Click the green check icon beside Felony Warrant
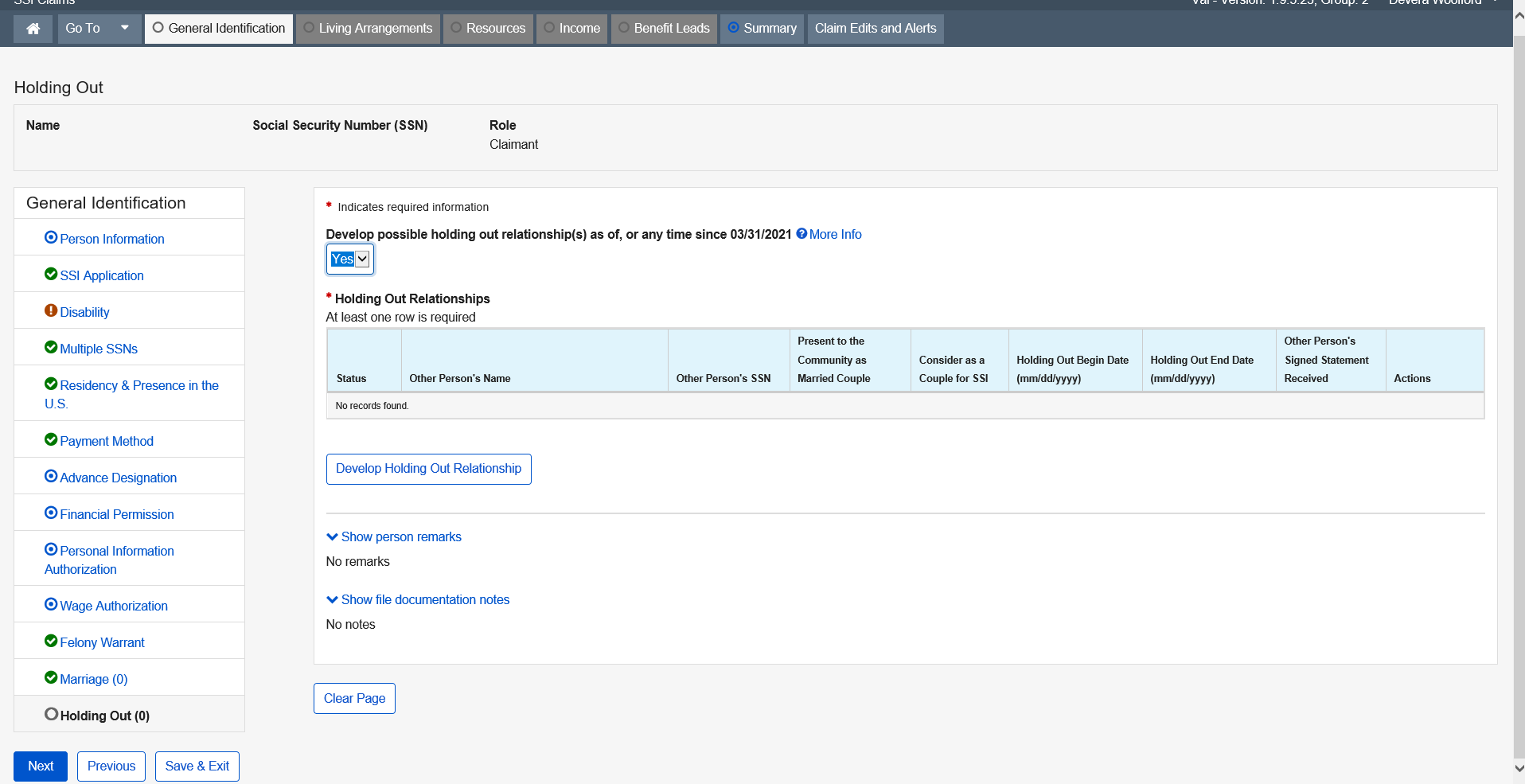Screen dimensions: 1525x784 pos(51,642)
